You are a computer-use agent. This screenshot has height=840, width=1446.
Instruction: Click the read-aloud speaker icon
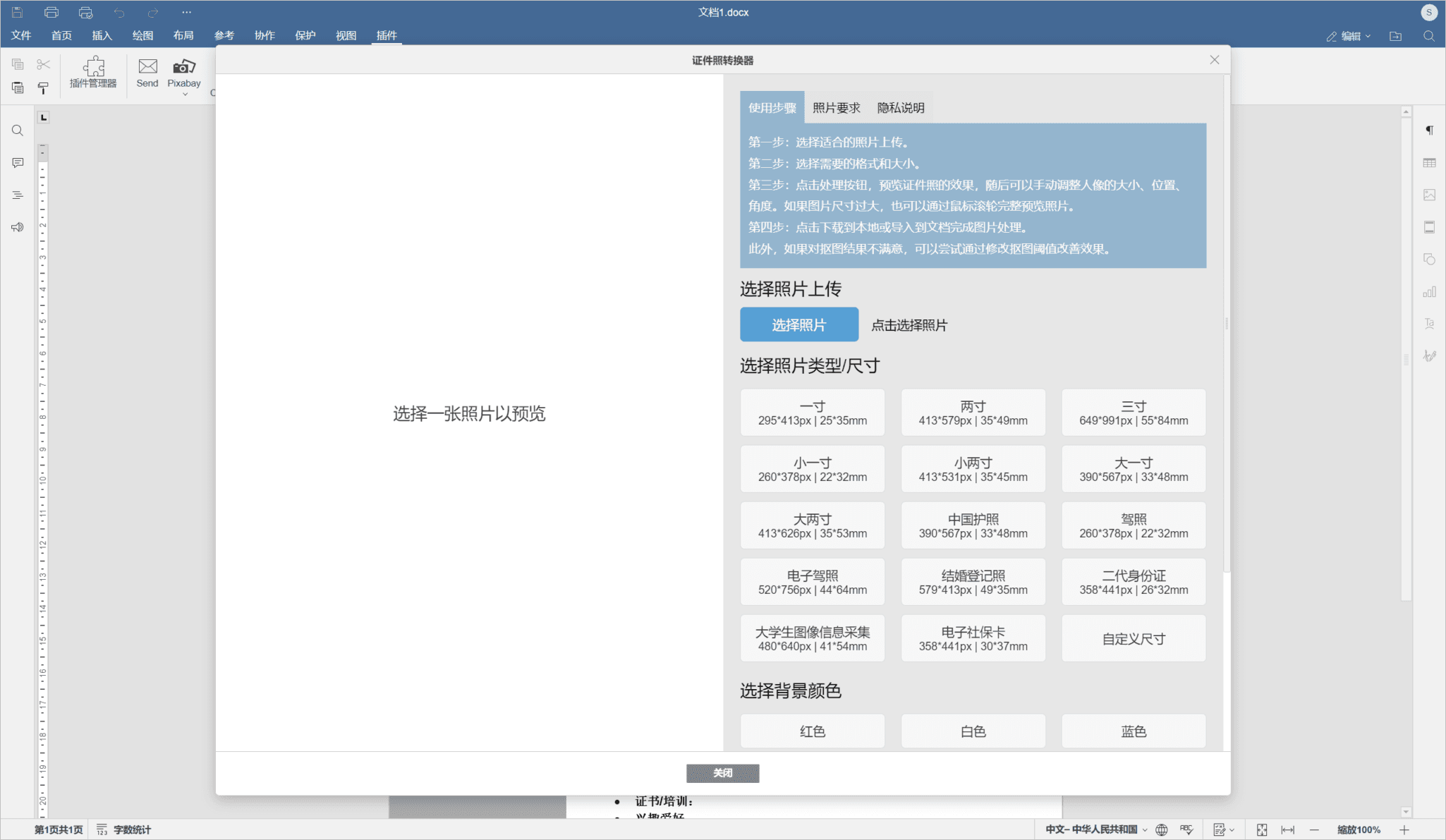click(x=17, y=226)
